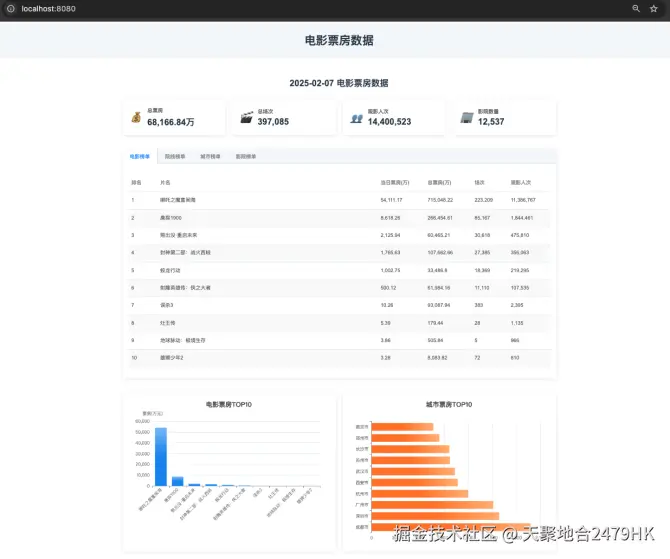Click the 54,111.17 daily box office cell
Viewport: 670px width, 559px height.
pyautogui.click(x=391, y=200)
